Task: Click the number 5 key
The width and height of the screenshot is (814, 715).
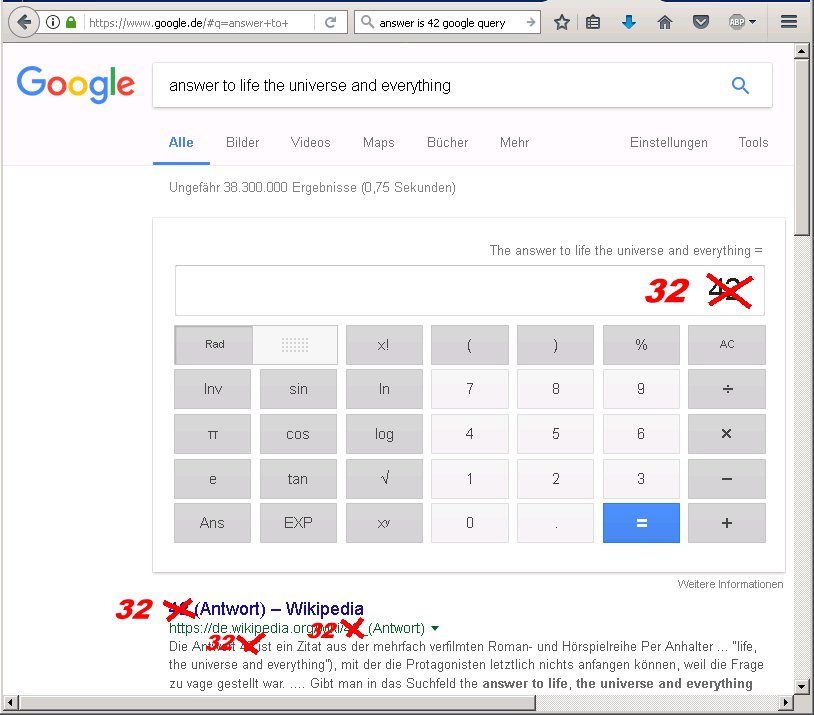Action: (x=555, y=434)
